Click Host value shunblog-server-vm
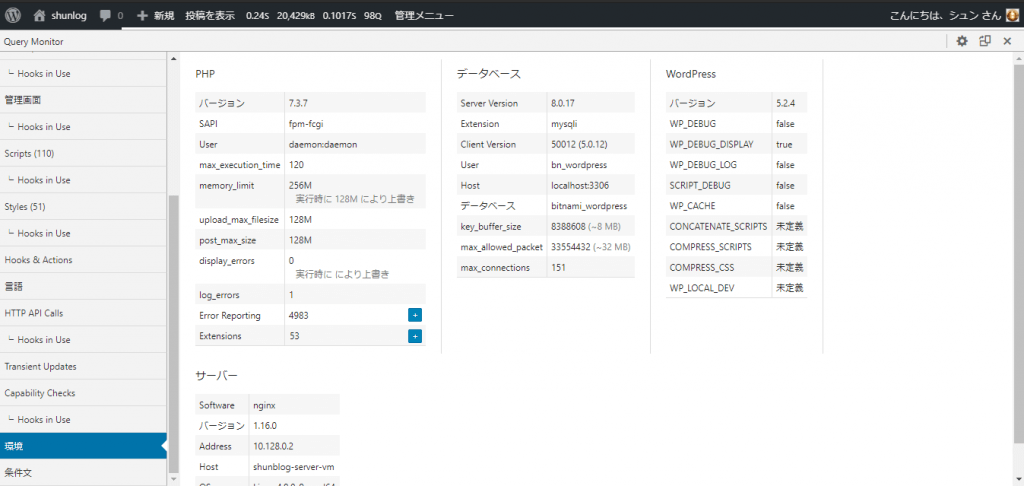1024x486 pixels. (294, 467)
